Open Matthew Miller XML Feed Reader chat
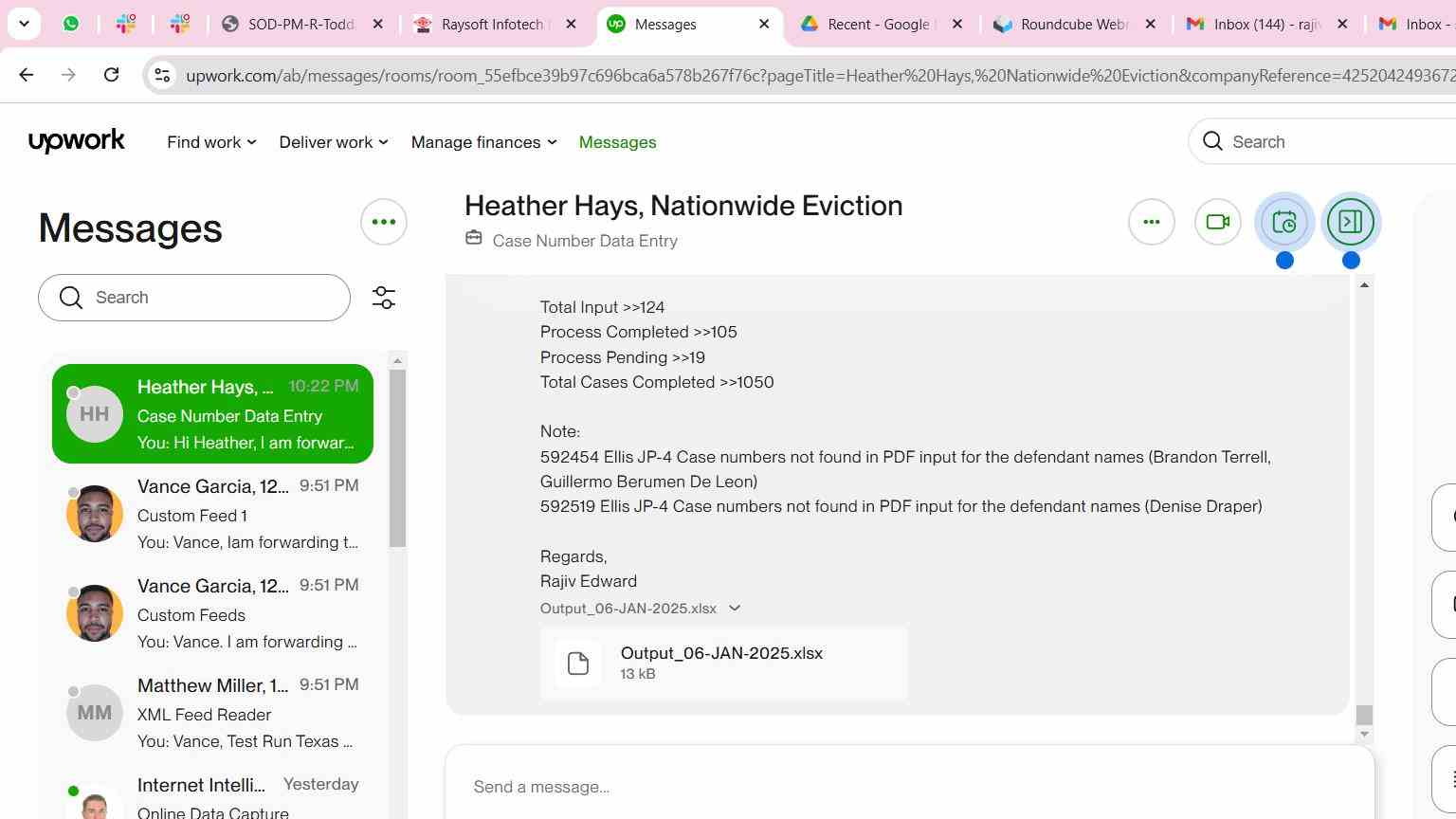Image resolution: width=1456 pixels, height=819 pixels. click(x=212, y=713)
